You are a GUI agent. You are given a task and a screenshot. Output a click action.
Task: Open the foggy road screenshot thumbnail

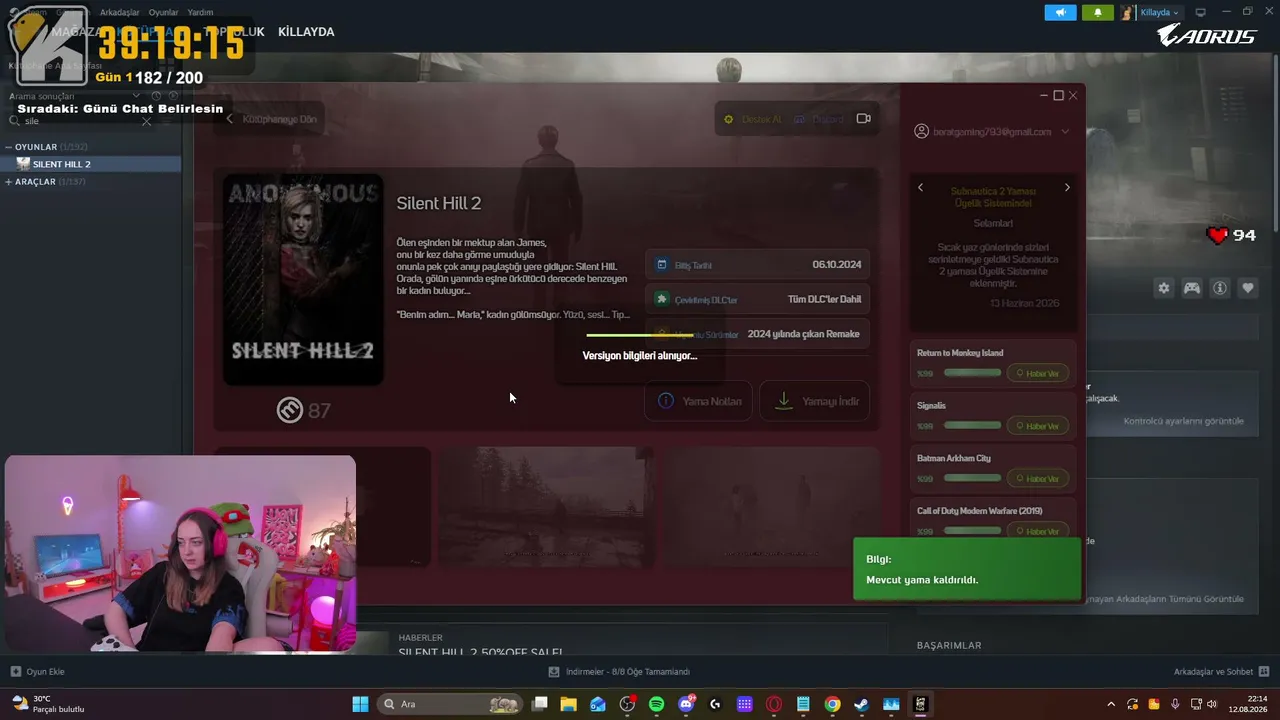[547, 506]
